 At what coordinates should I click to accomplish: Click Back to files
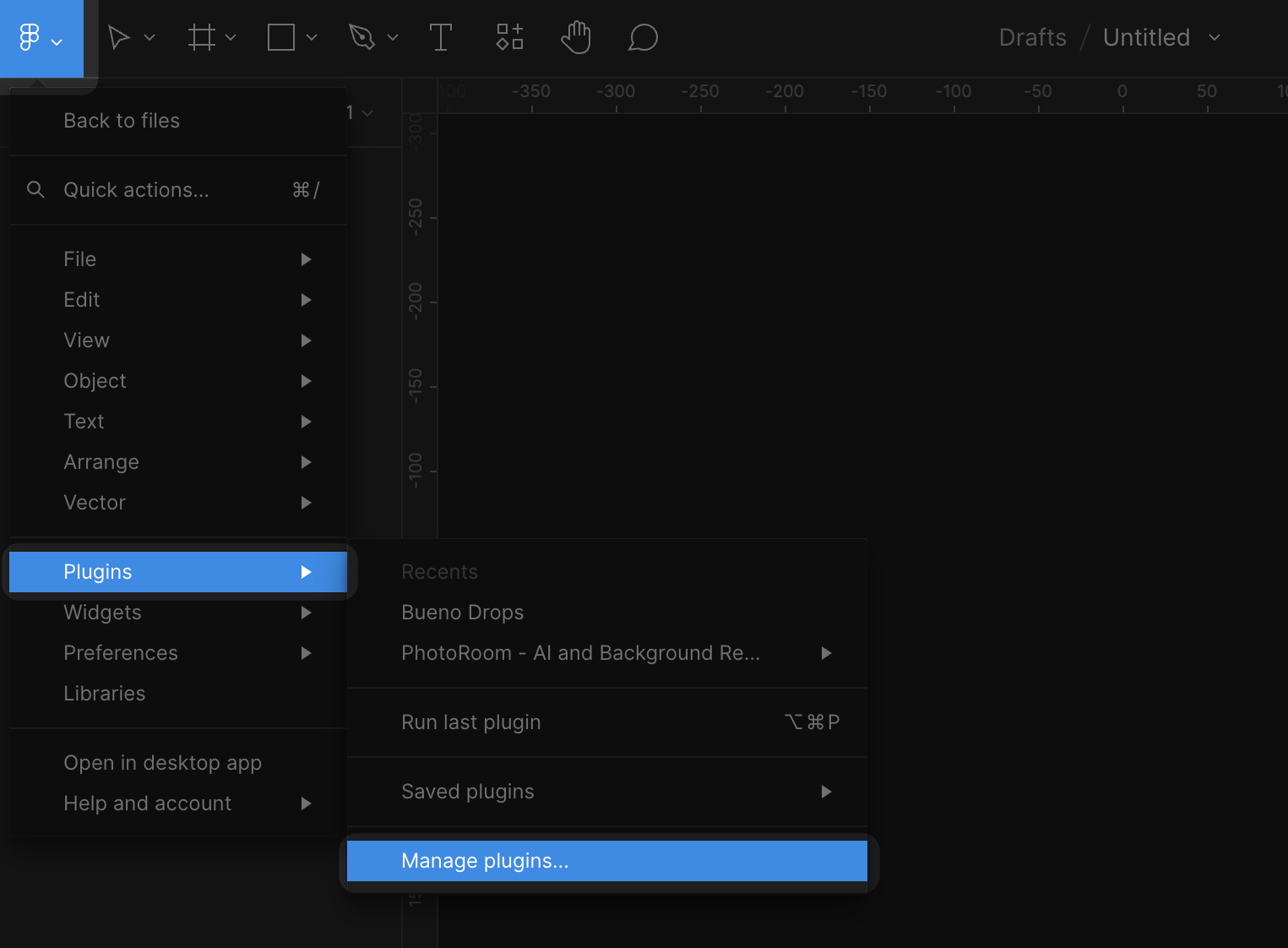122,121
